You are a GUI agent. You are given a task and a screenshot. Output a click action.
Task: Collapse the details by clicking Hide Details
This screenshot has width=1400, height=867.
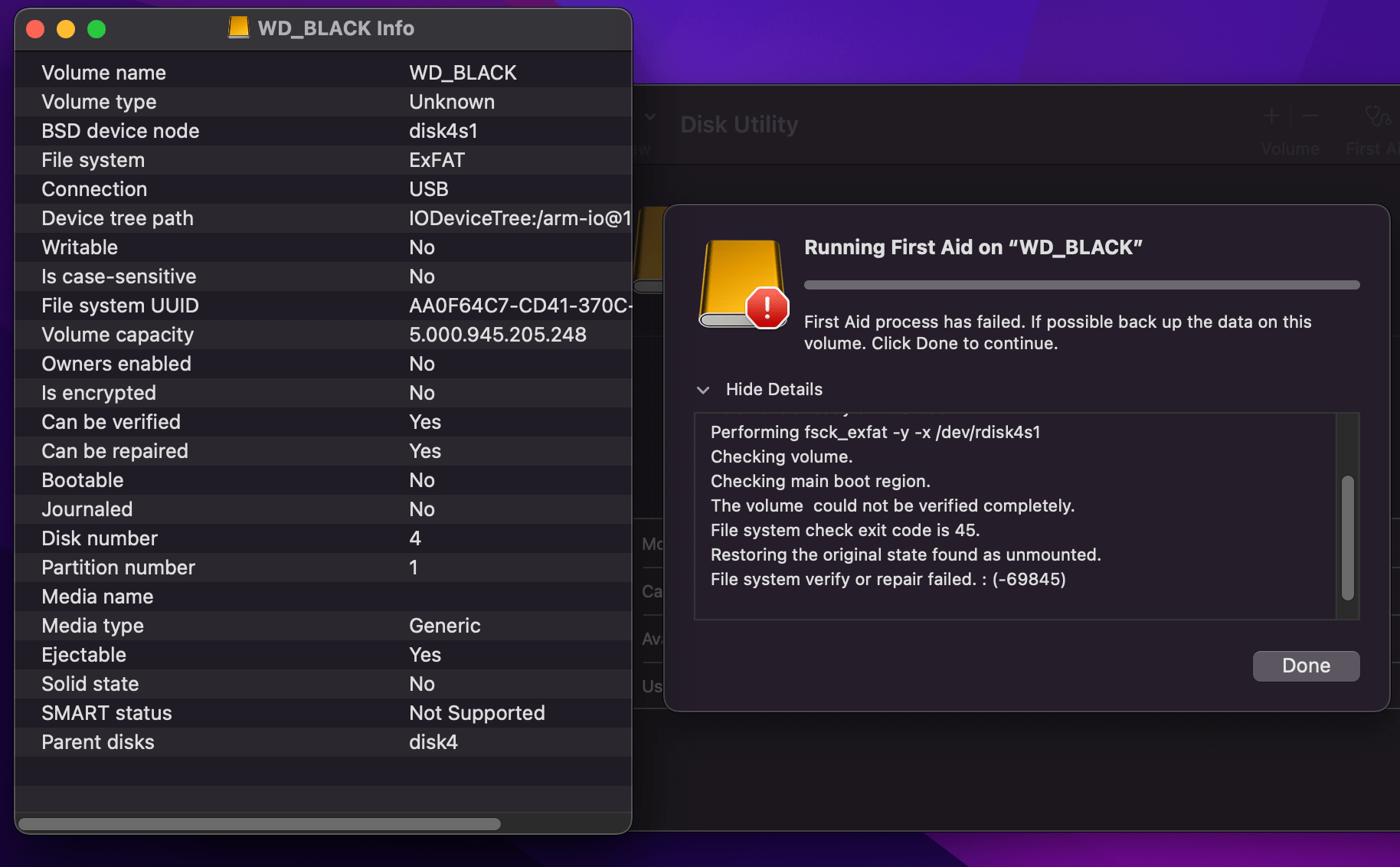click(774, 389)
